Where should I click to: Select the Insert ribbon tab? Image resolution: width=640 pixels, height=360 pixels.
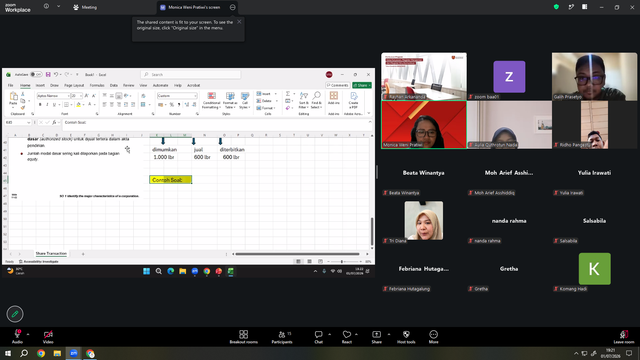click(x=40, y=85)
